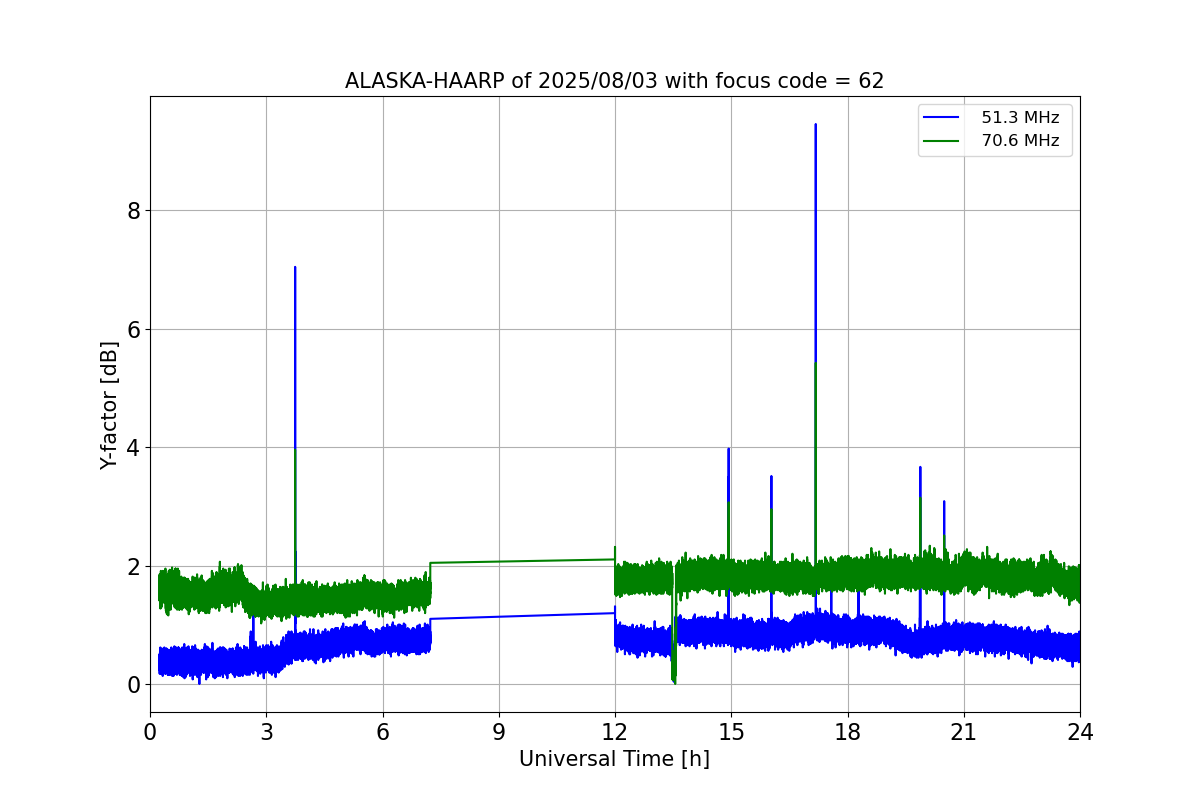
Task: Click y-axis tick label 8
Action: [132, 211]
